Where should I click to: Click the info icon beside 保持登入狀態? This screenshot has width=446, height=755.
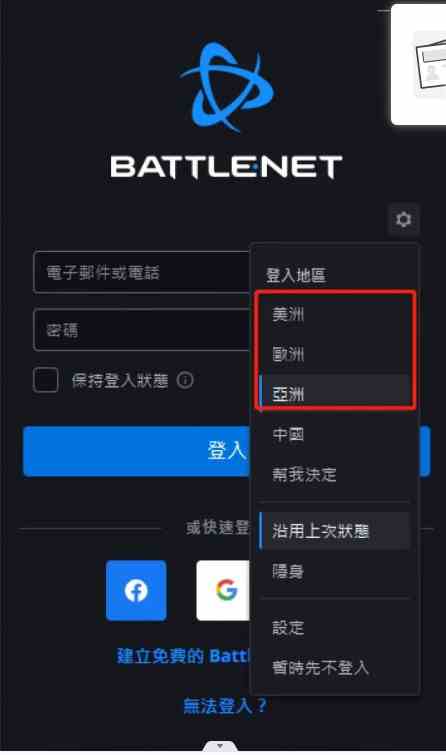185,380
